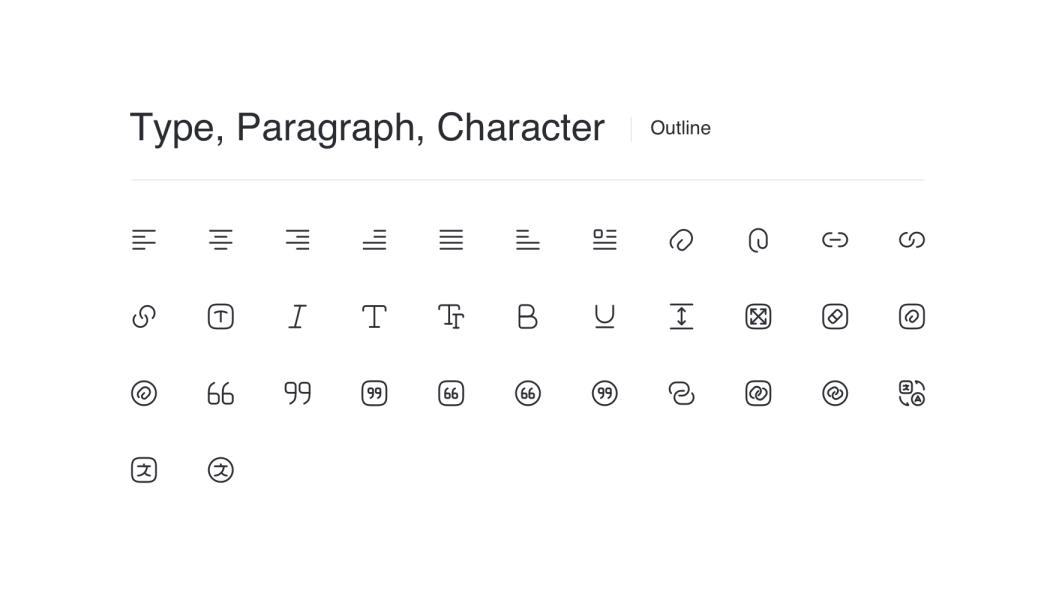
Task: Select the plain opening quote 66 icon
Action: tap(221, 394)
